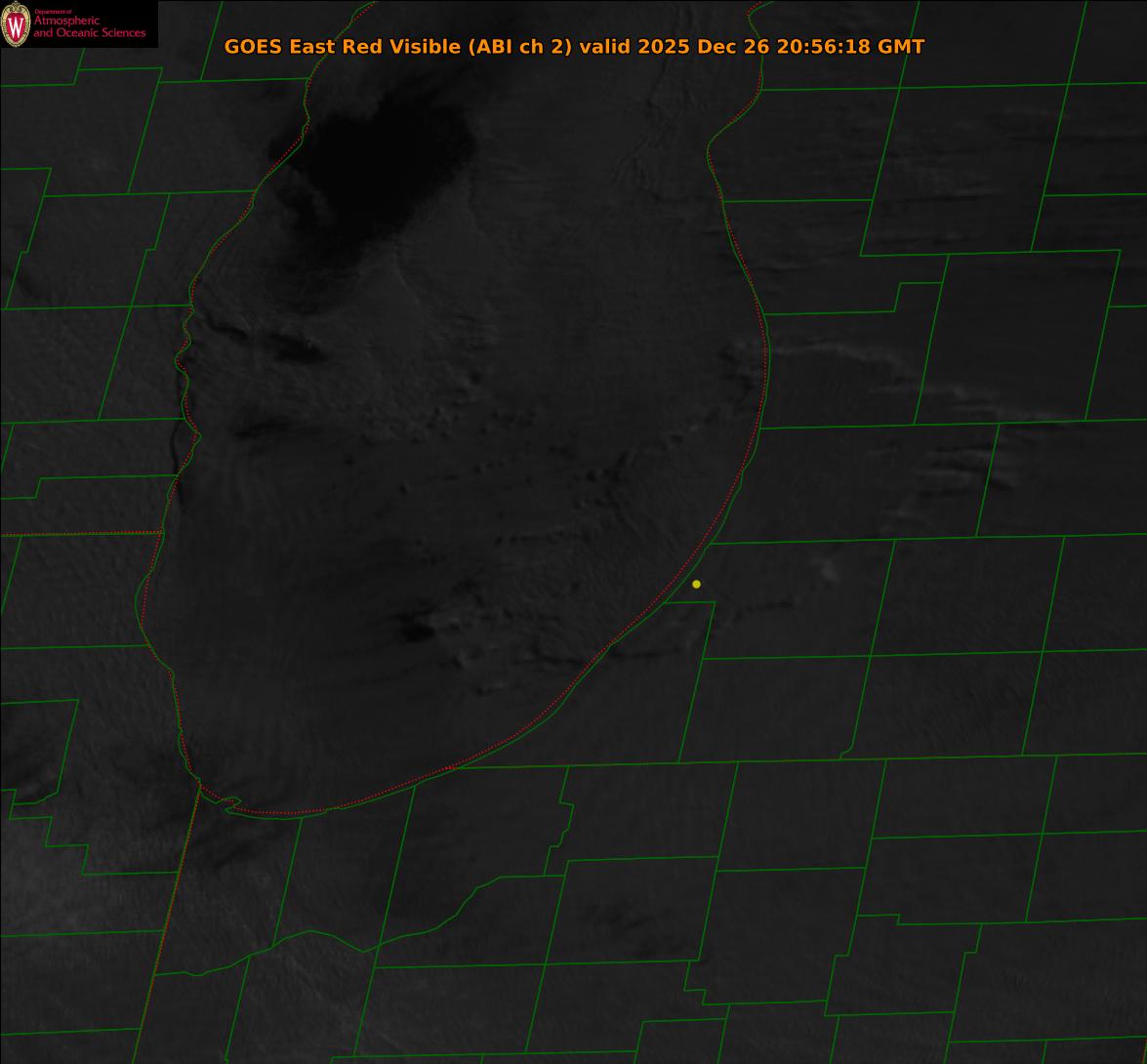Click the UW crest "W" logo

tap(16, 24)
